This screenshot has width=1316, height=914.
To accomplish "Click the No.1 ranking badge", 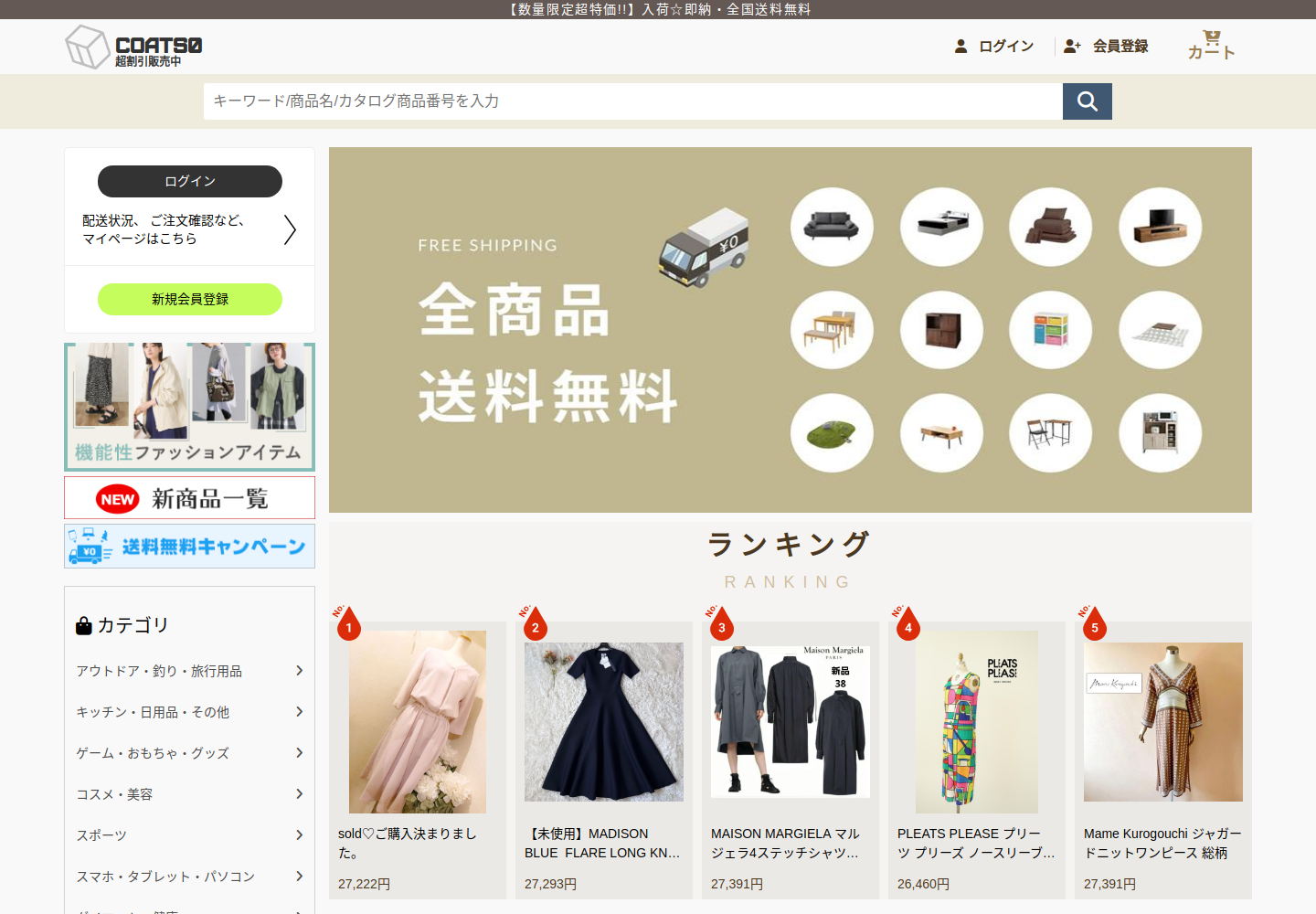I will [x=347, y=622].
